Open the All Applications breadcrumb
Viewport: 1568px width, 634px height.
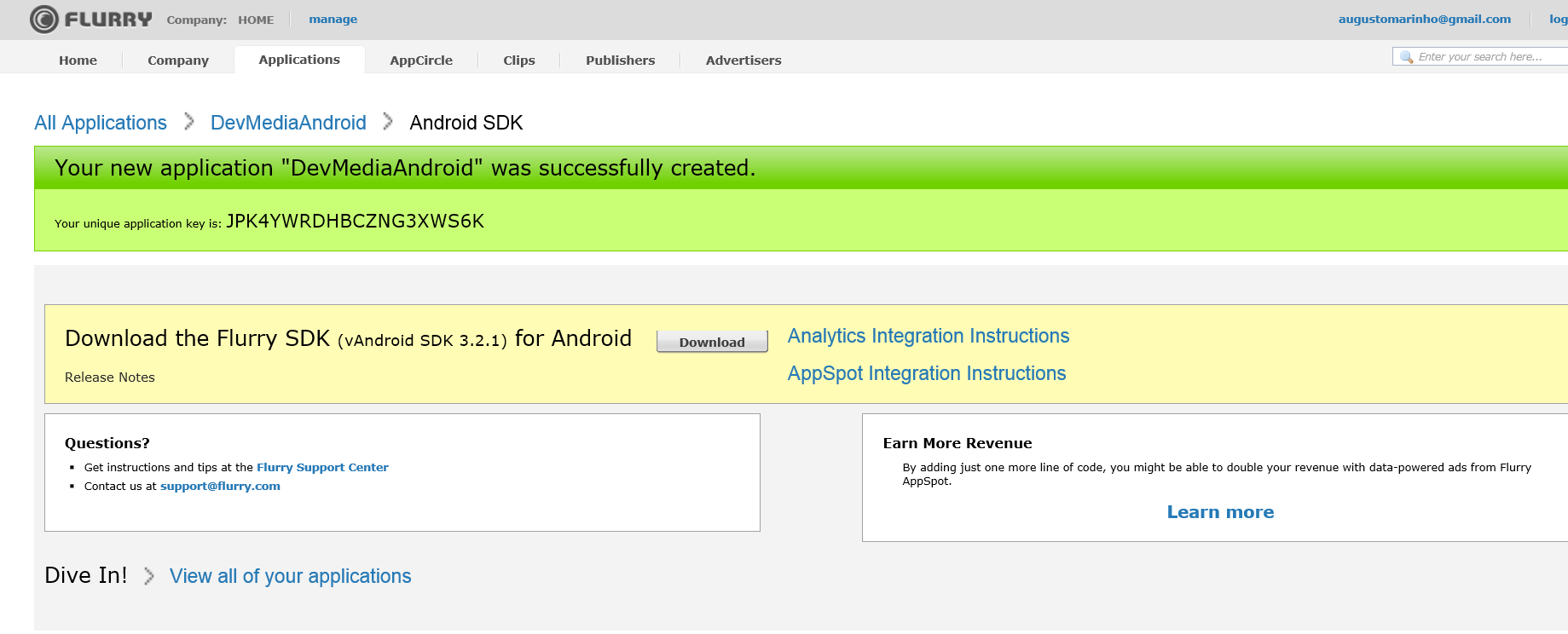[101, 123]
